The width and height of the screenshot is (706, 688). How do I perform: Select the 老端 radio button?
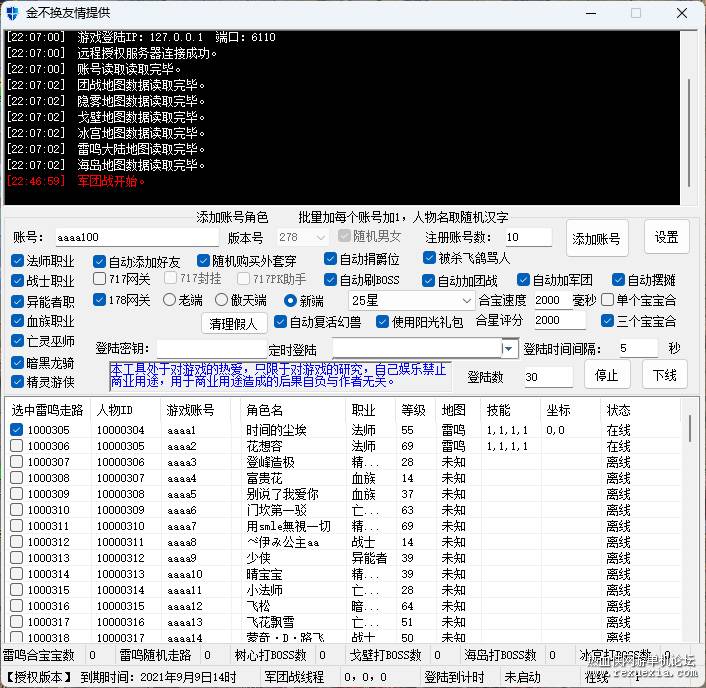pyautogui.click(x=169, y=300)
